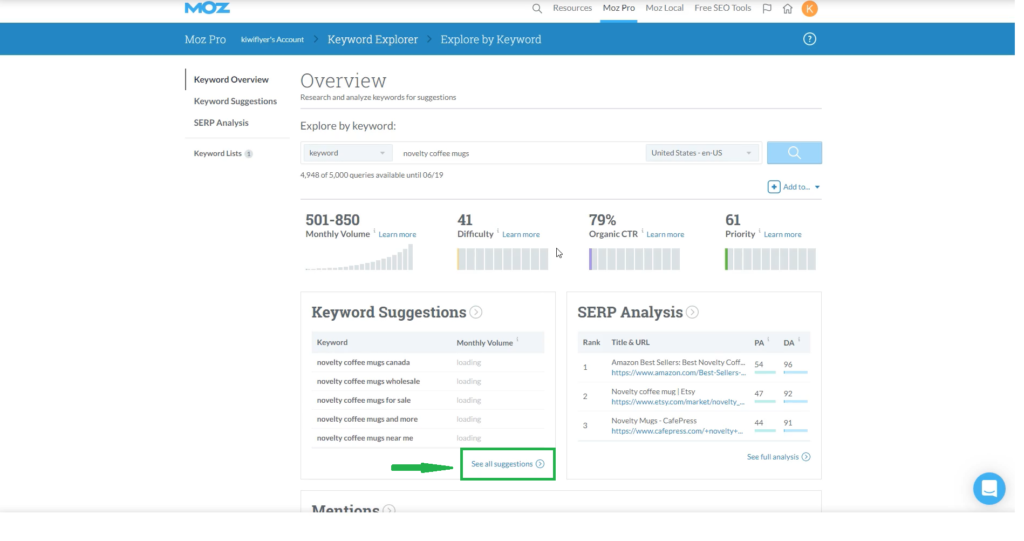Select novelty coffee mugs canada row
This screenshot has width=1024, height=541.
click(x=428, y=362)
